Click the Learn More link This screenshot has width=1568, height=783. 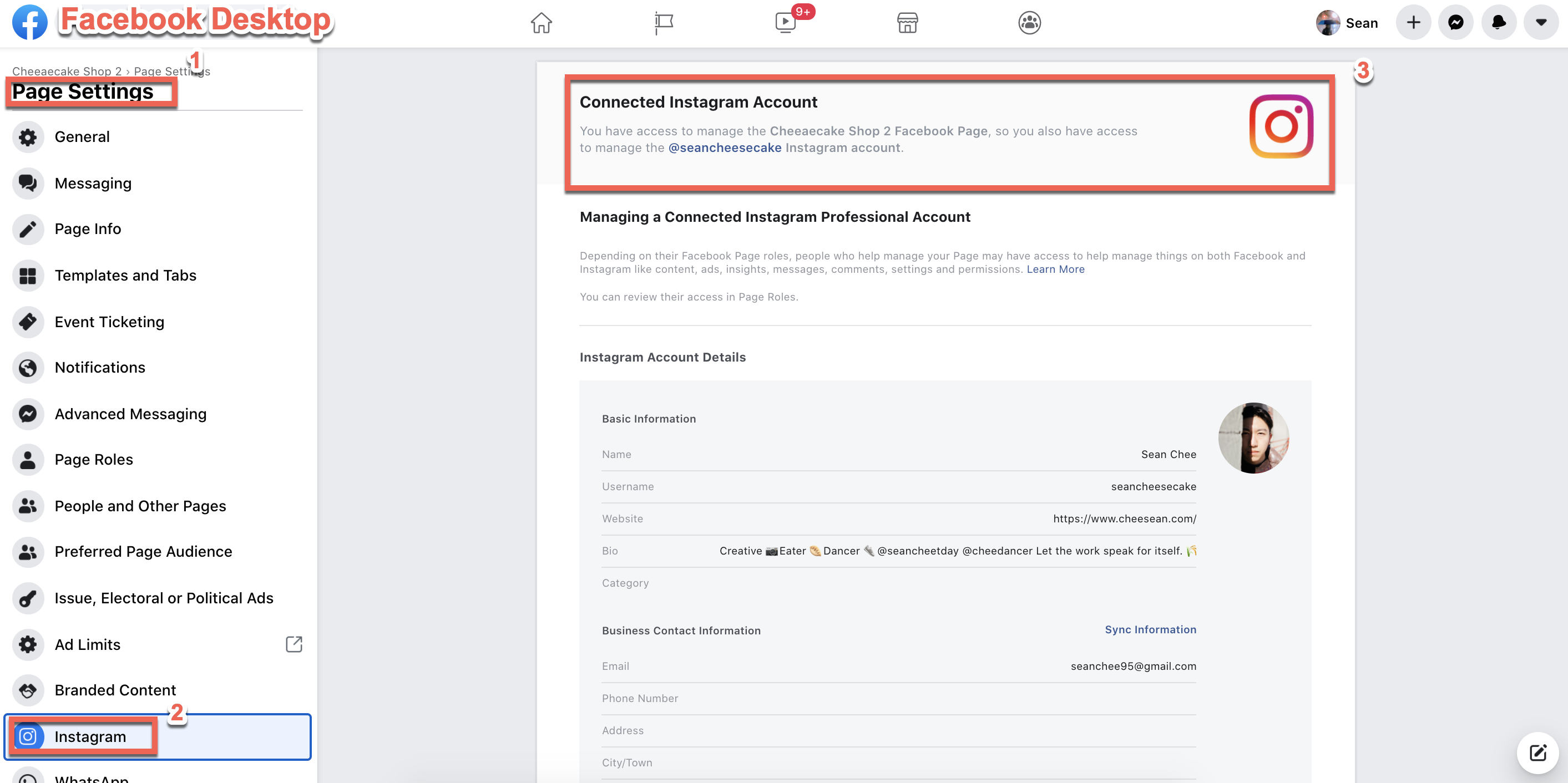click(x=1055, y=269)
